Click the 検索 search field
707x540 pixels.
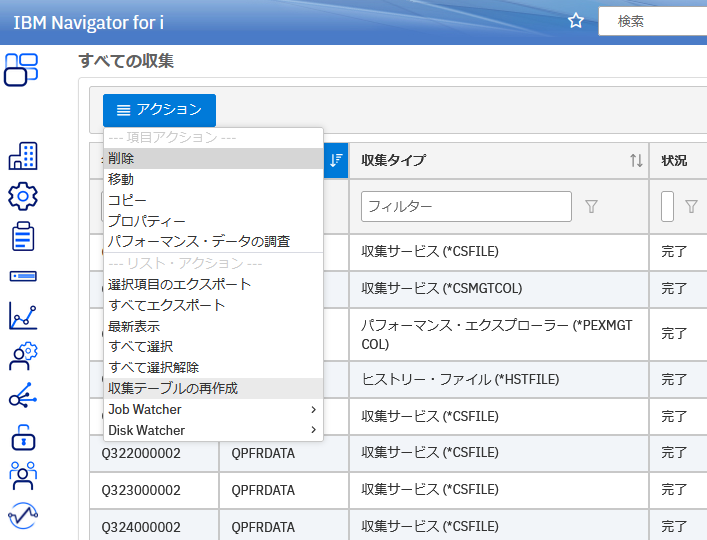(653, 21)
